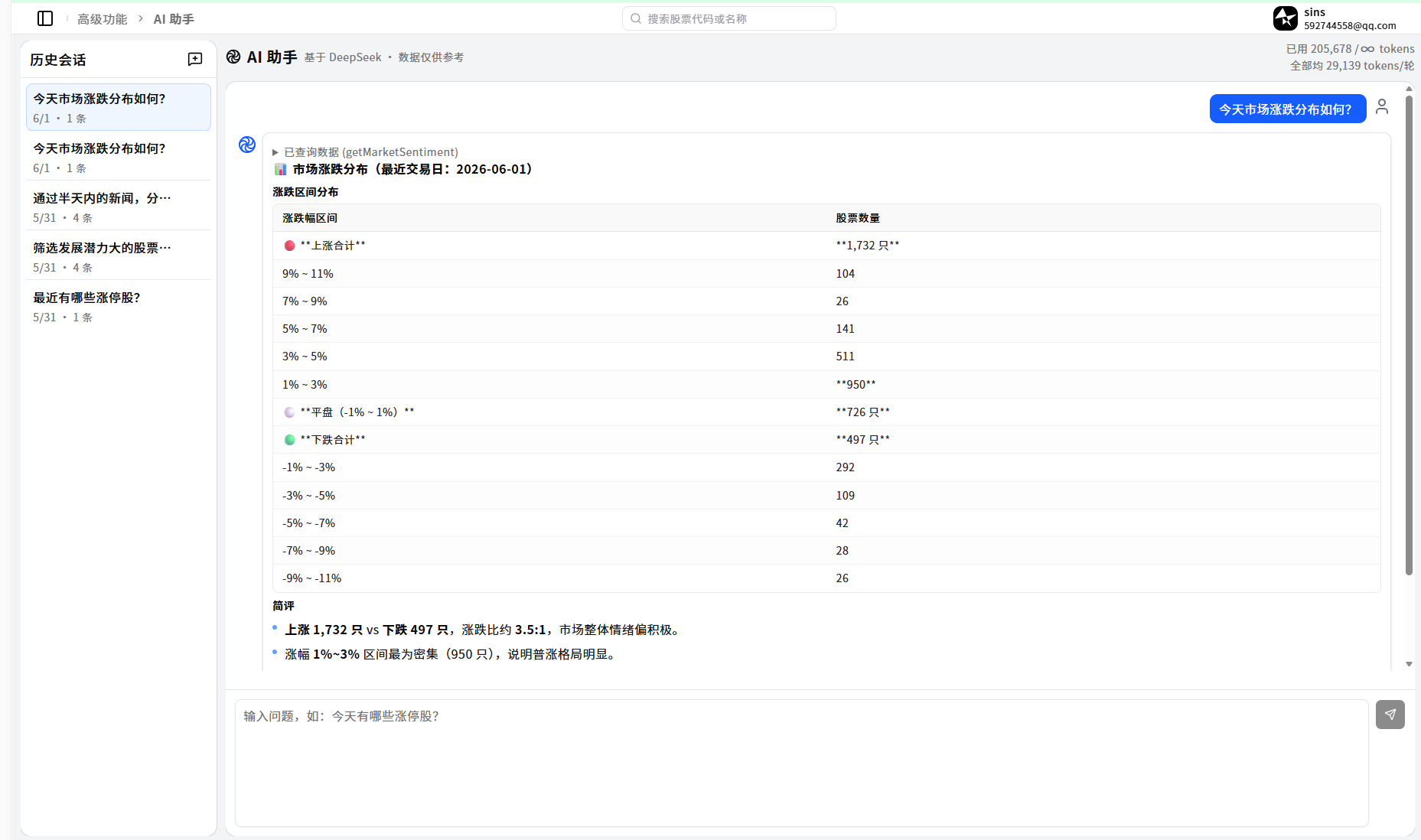The width and height of the screenshot is (1421, 840).
Task: Click the token usage 已用 205,678 text
Action: click(x=1319, y=49)
